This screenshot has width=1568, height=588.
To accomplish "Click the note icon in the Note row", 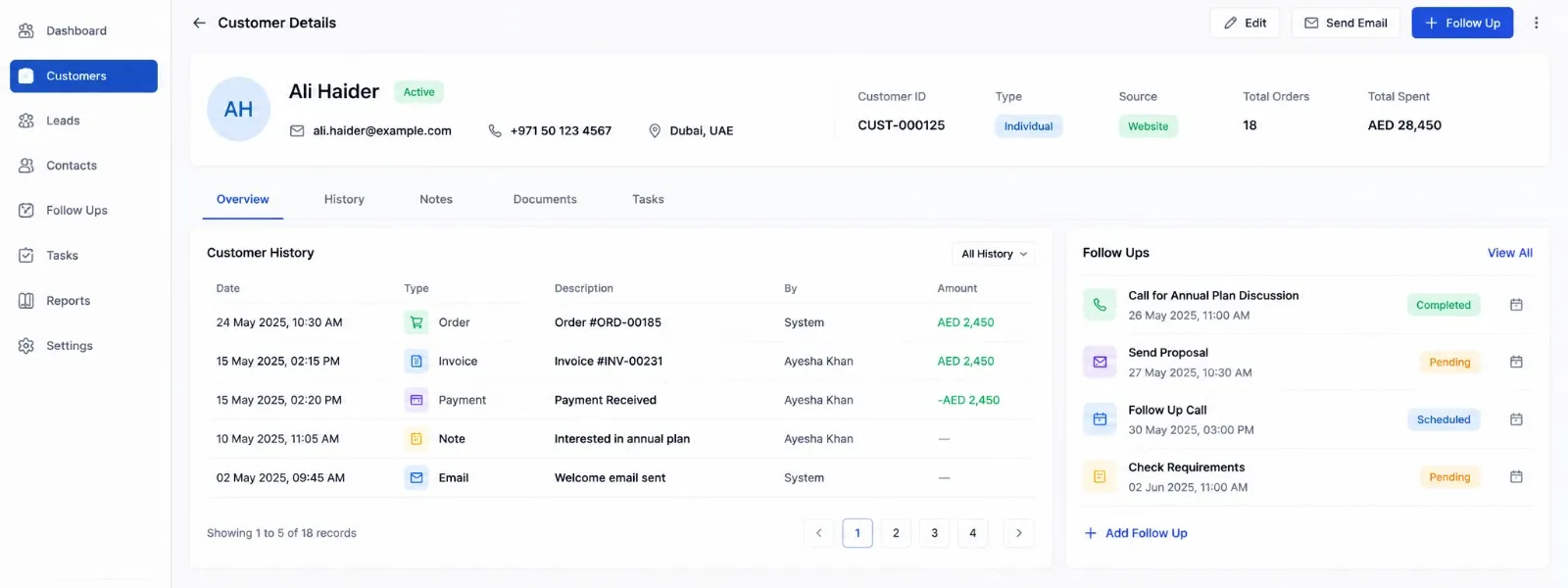I will click(416, 439).
